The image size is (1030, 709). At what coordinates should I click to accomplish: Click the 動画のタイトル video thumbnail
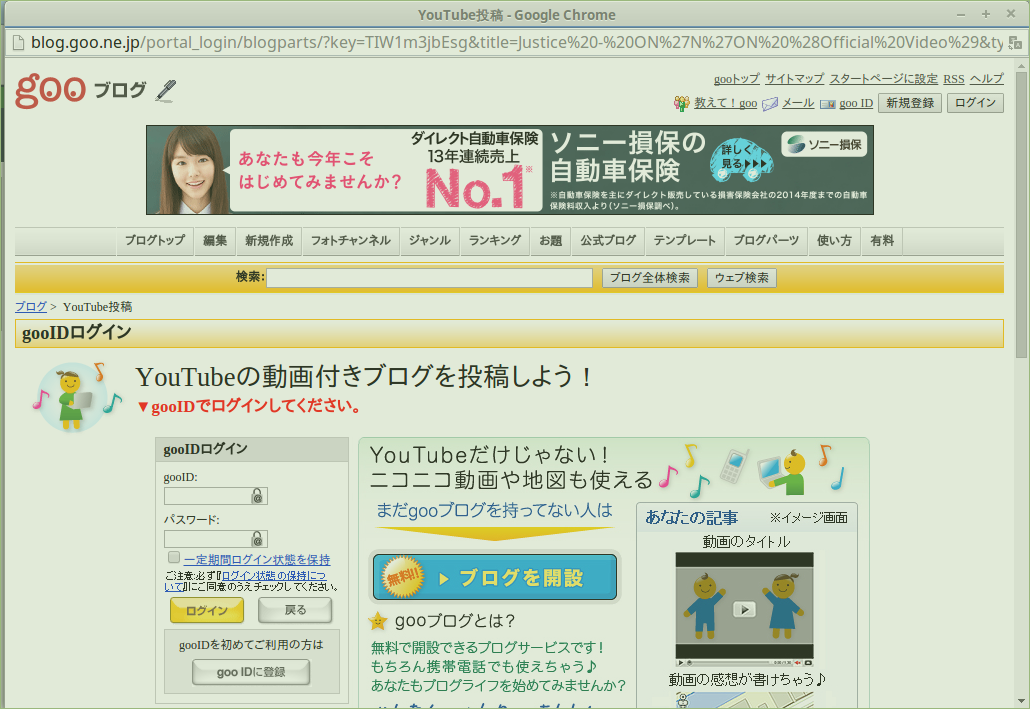[744, 610]
